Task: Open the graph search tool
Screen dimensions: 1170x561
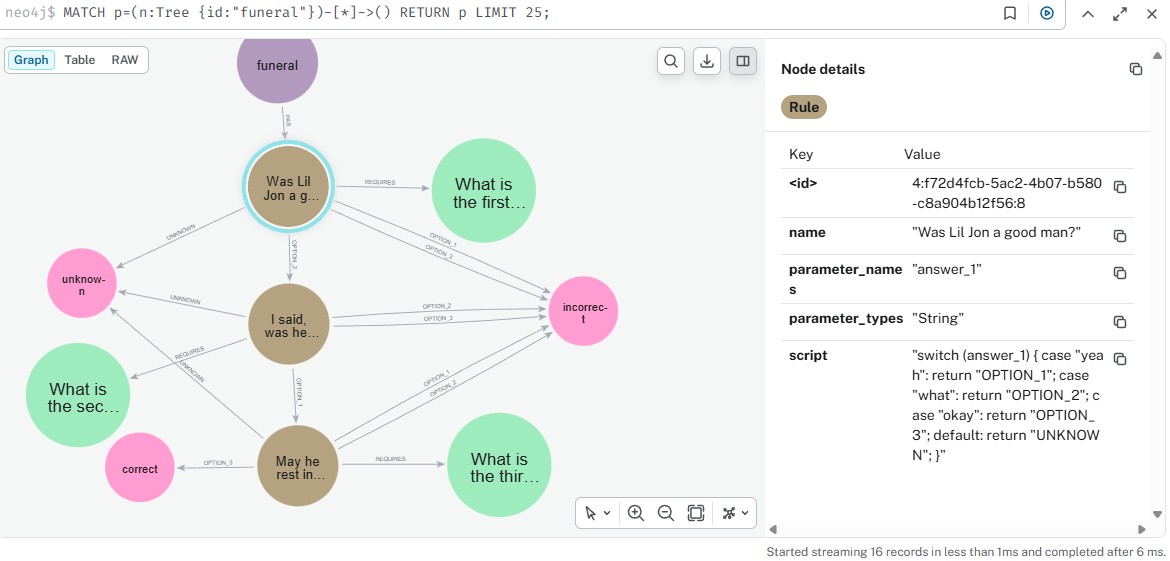Action: 671,61
